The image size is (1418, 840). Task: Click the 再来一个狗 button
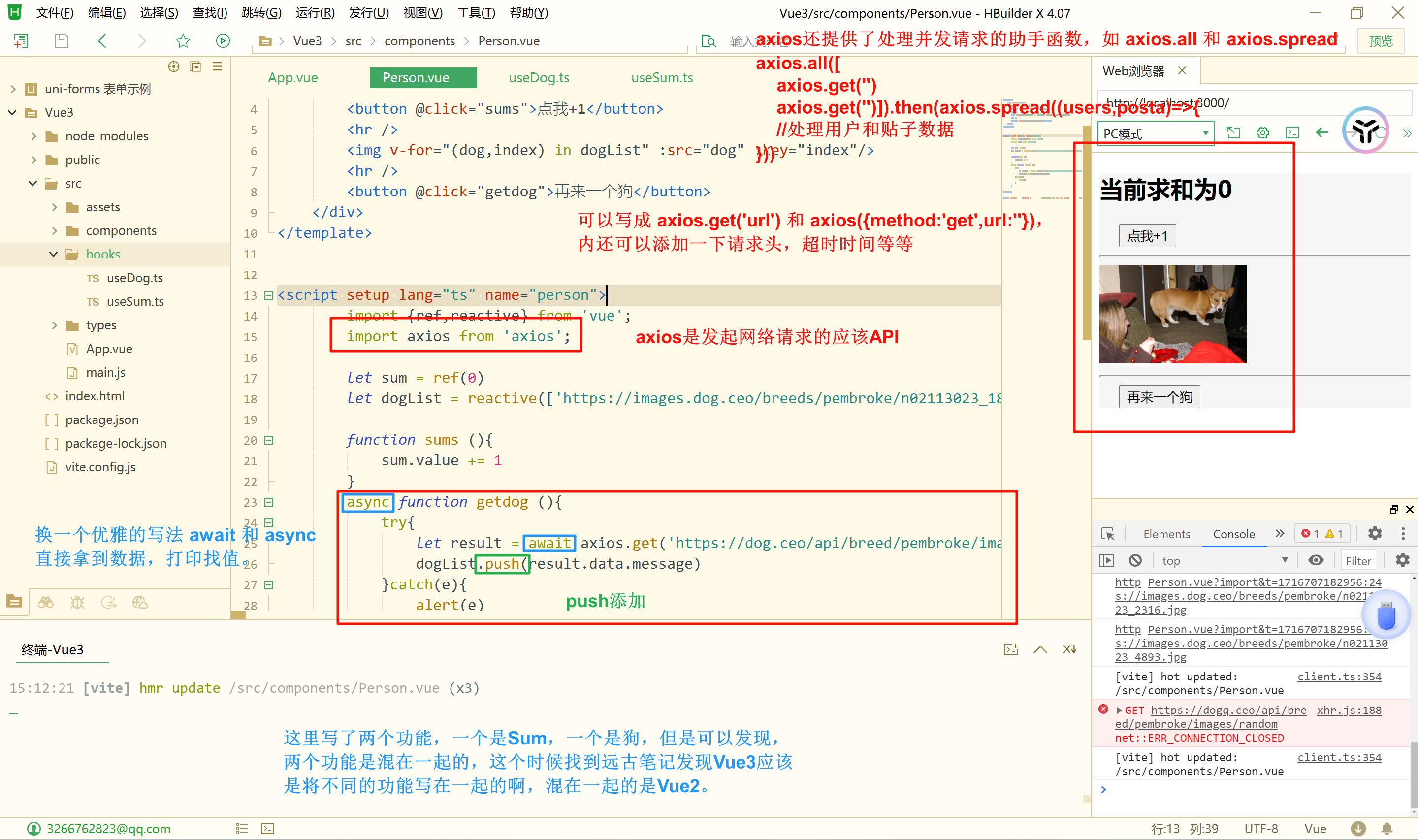click(1159, 397)
